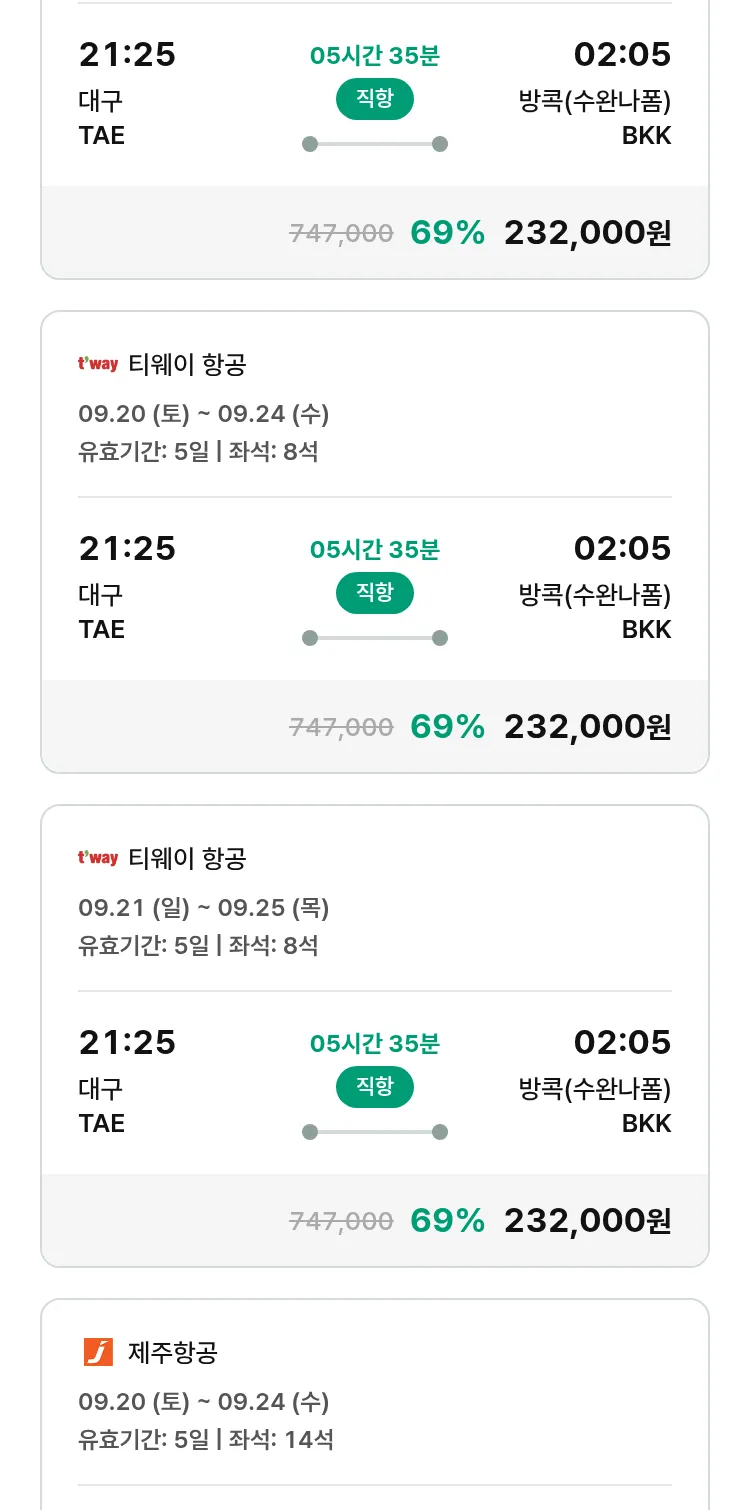Click 방콕(수완나폼) destination in the t'way 09.20 (토) card

tap(594, 595)
